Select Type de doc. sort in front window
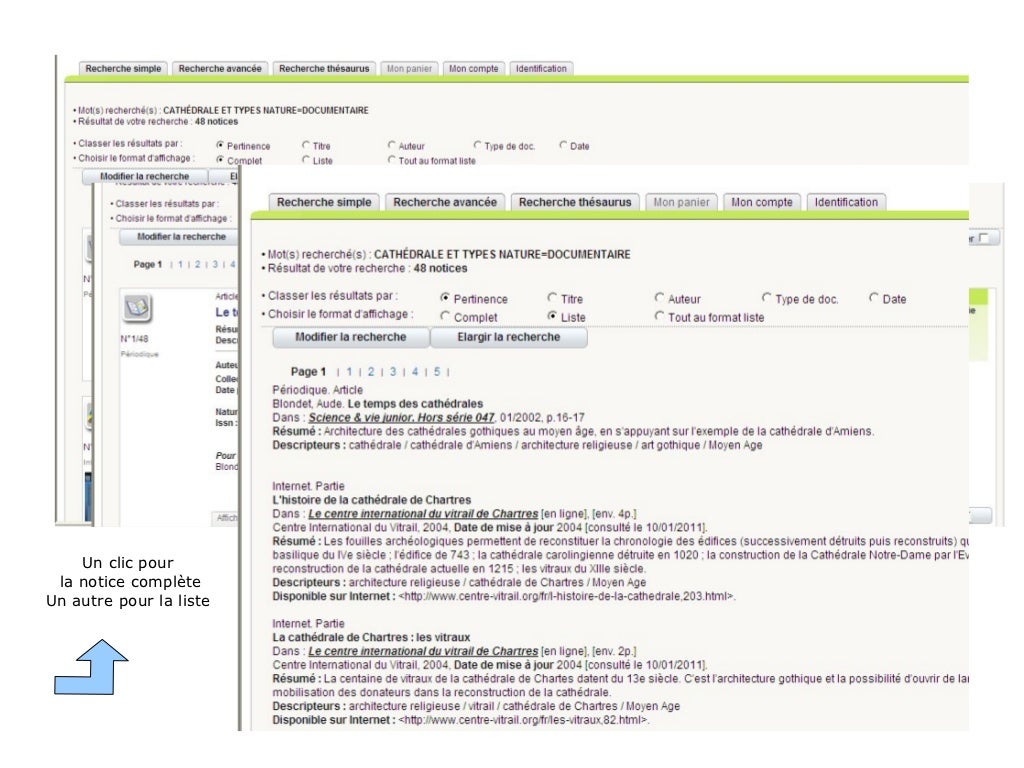This screenshot has width=1024, height=768. click(x=767, y=298)
